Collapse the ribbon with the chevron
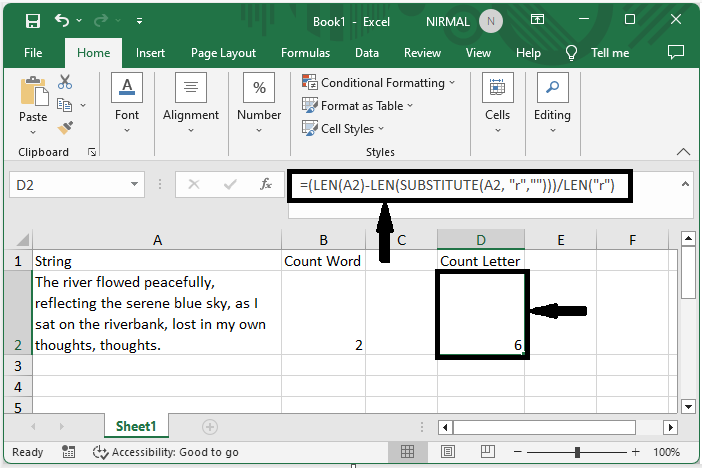 [683, 152]
